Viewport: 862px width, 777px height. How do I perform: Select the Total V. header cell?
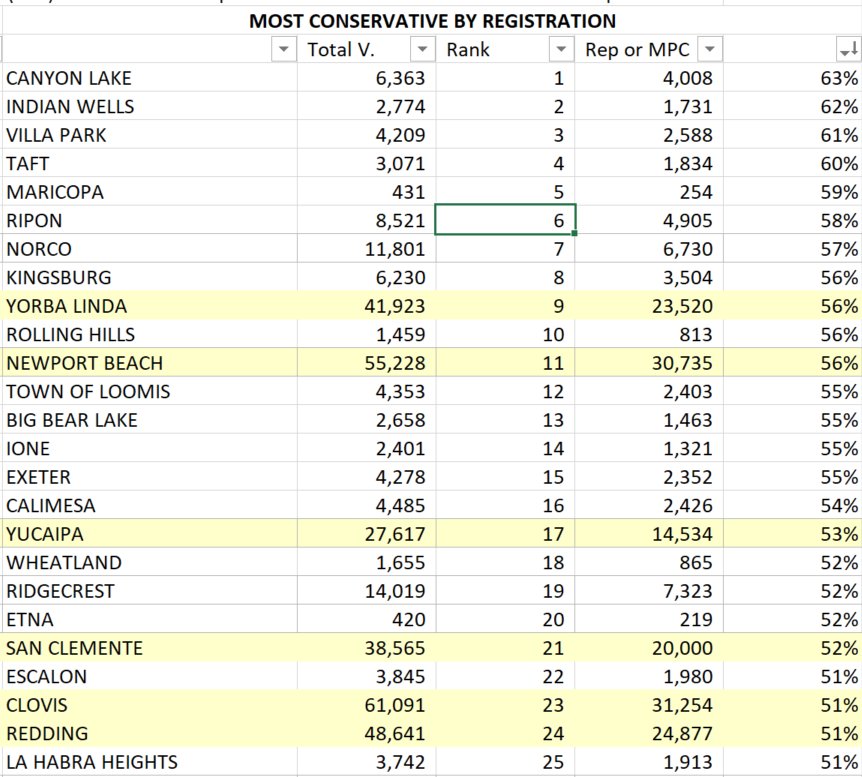coord(366,49)
